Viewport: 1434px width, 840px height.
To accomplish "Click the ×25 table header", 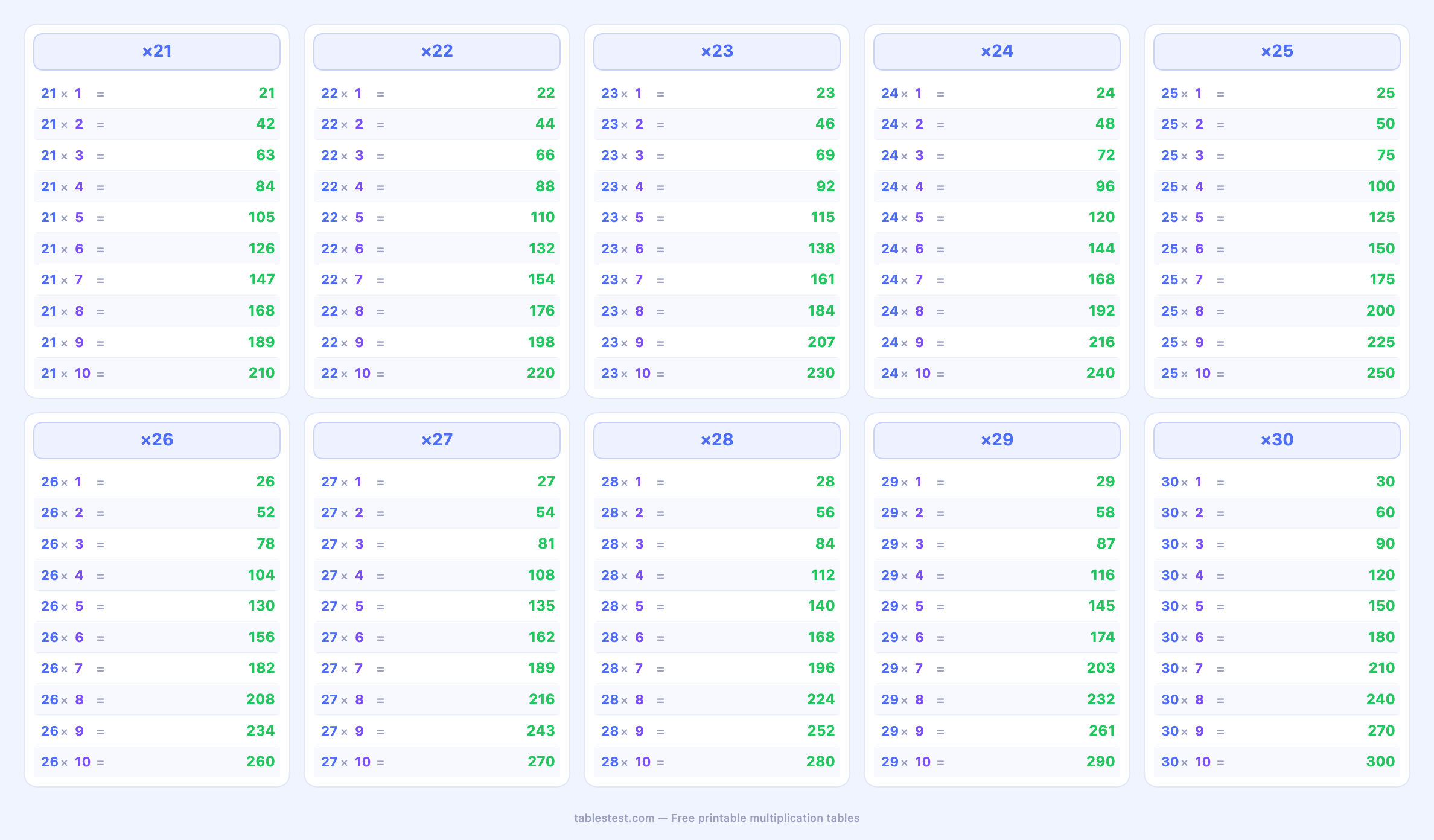I will 1276,51.
